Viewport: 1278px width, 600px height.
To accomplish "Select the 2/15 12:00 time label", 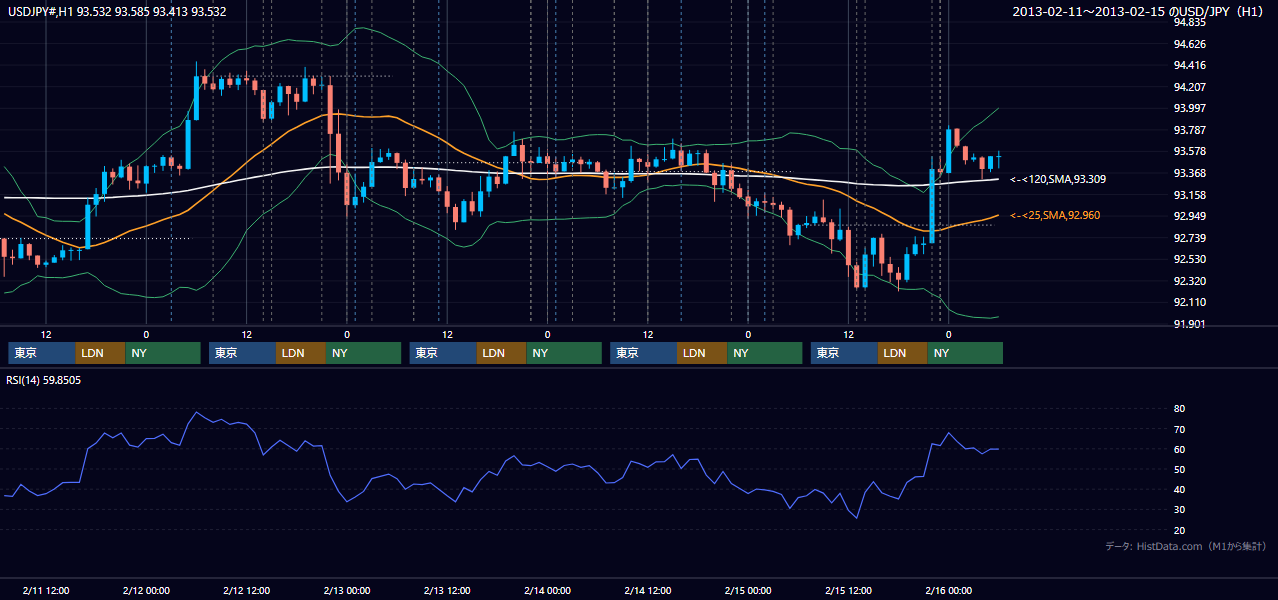I will click(848, 590).
